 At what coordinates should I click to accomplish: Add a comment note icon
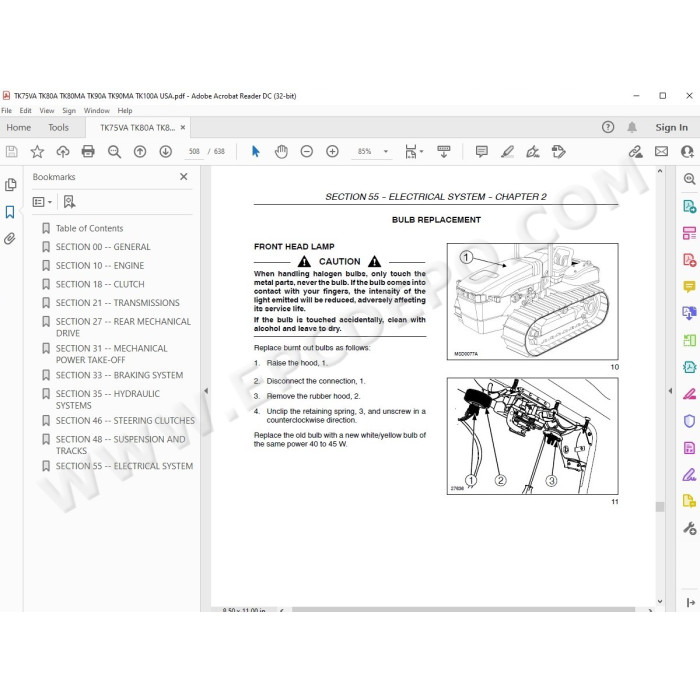click(482, 152)
